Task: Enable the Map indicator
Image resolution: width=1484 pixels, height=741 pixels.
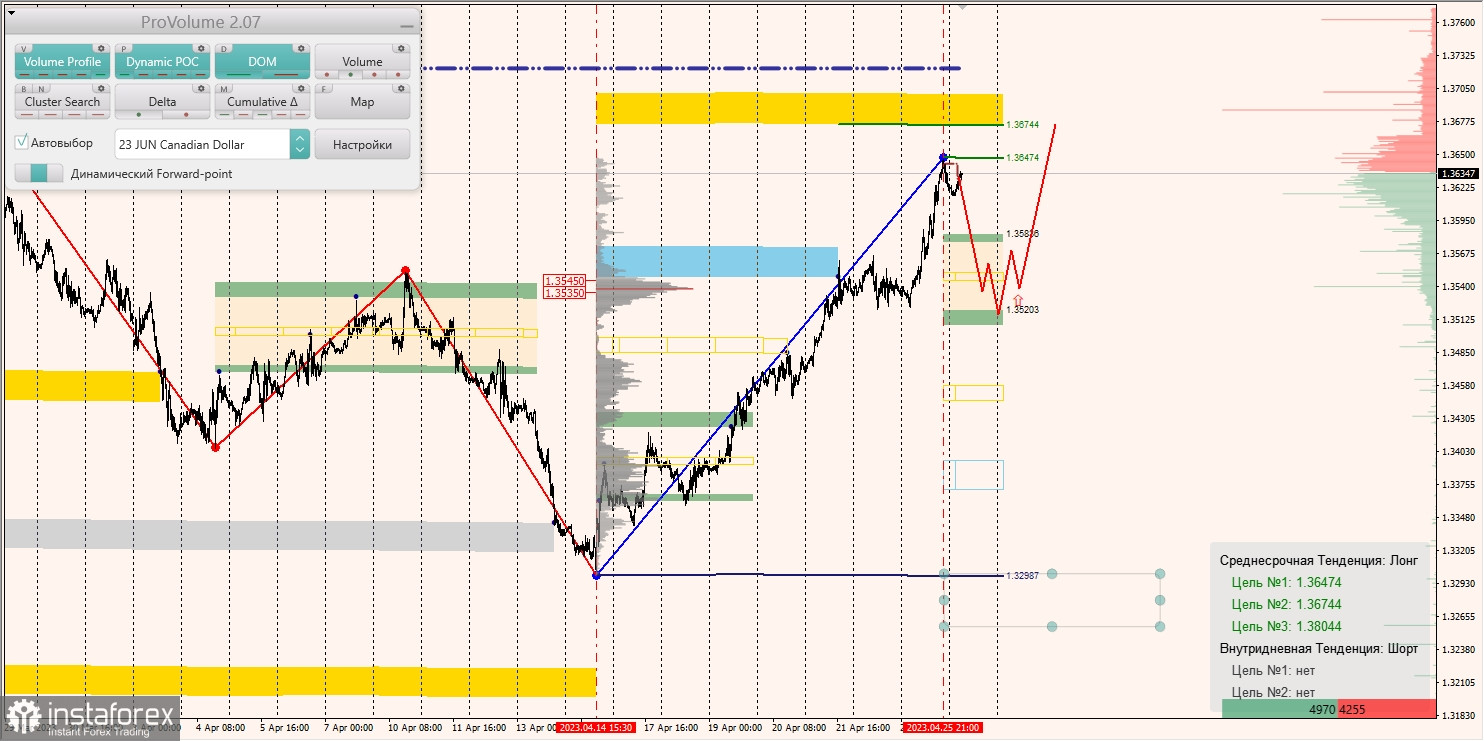Action: (x=362, y=102)
